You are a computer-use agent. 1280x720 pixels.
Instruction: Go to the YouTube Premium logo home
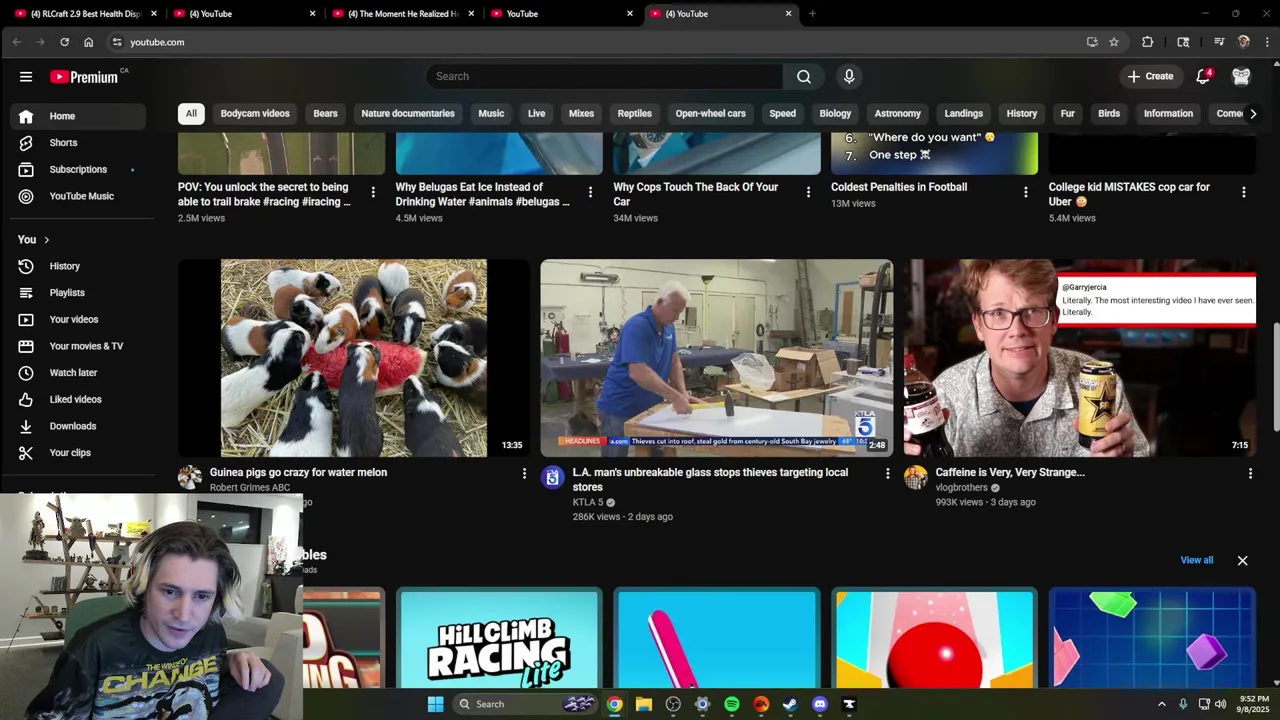(x=84, y=77)
